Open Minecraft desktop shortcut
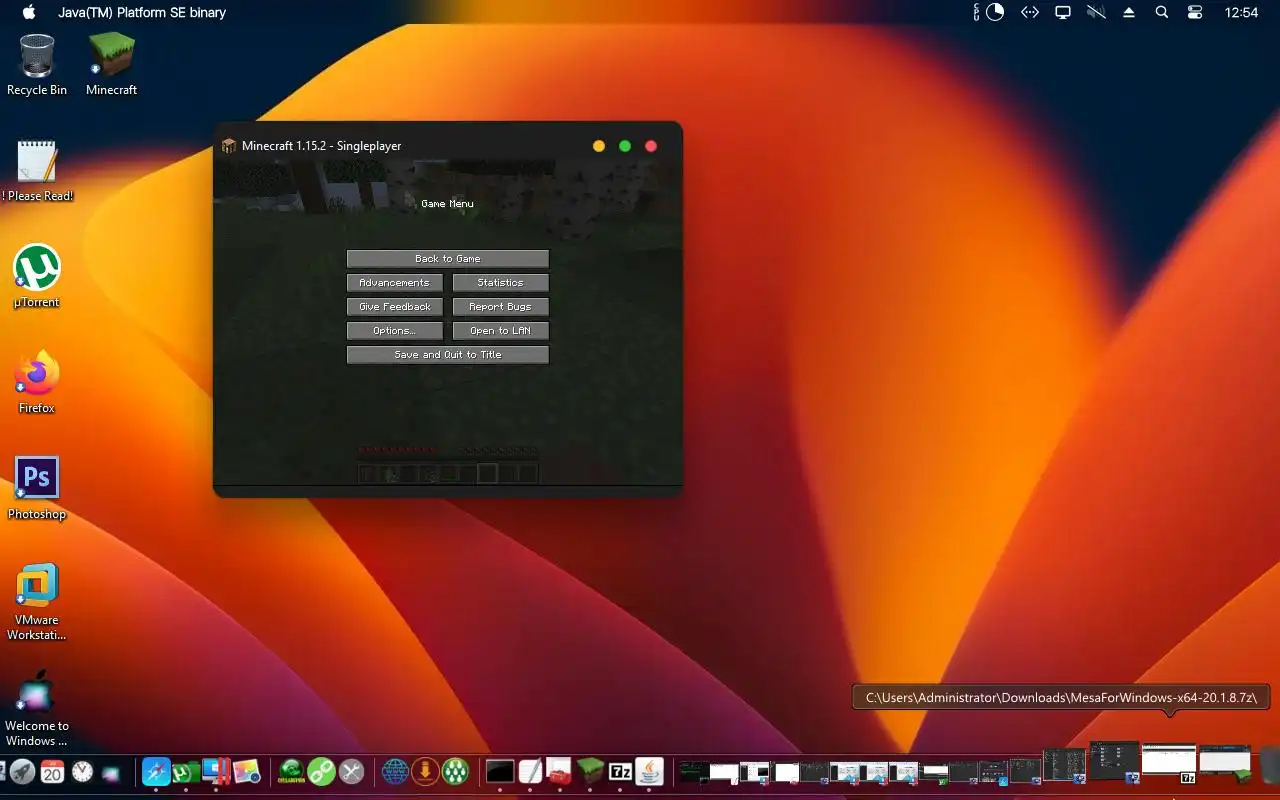Image resolution: width=1280 pixels, height=800 pixels. (x=111, y=64)
